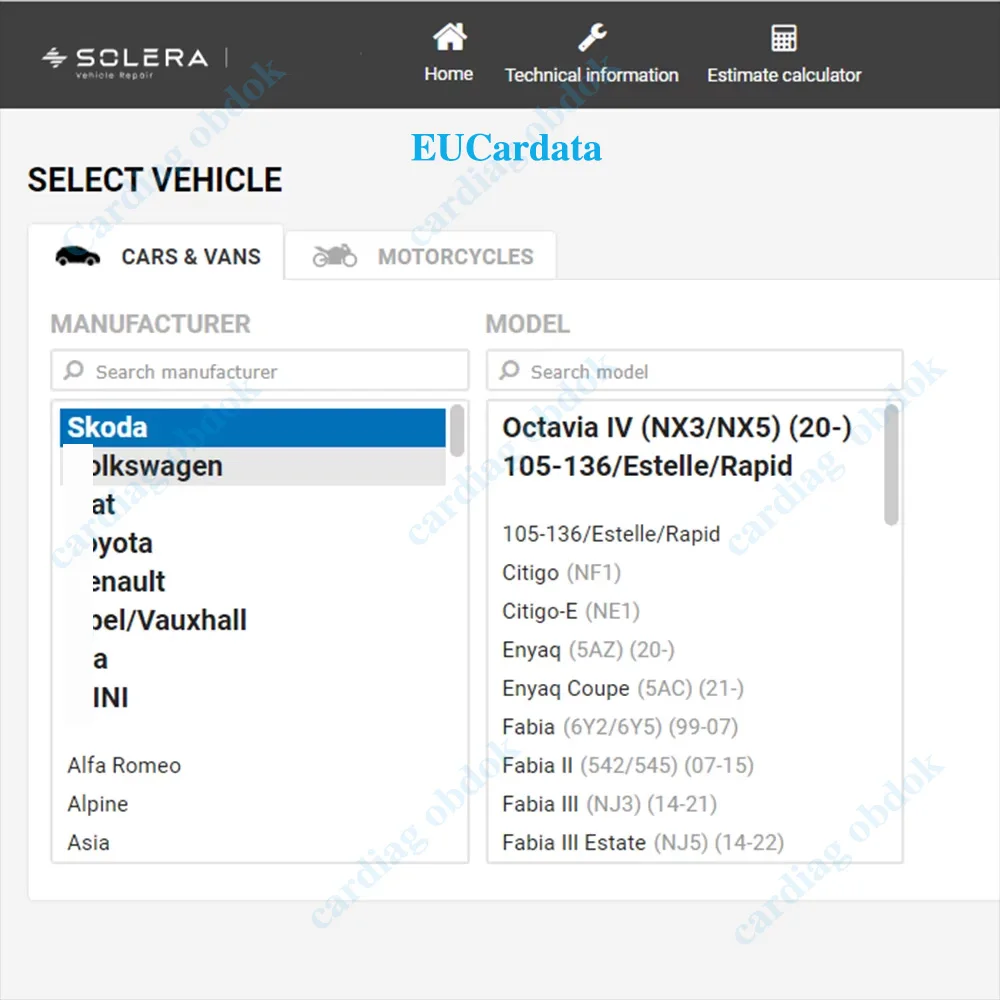Switch to the CARS & VANS tab

156,252
